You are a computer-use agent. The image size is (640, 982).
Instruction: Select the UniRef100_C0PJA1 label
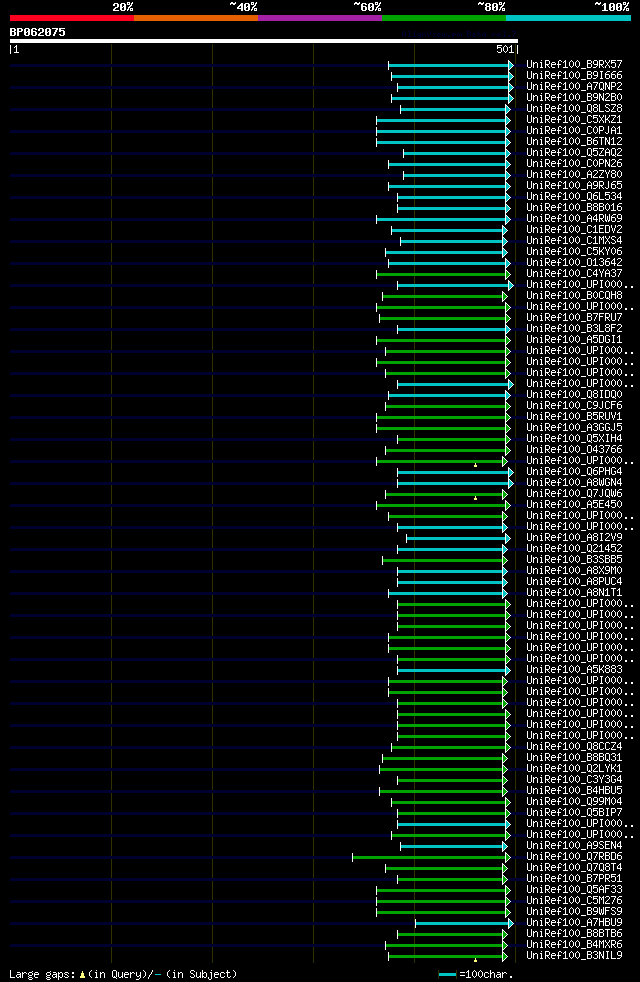[x=574, y=130]
